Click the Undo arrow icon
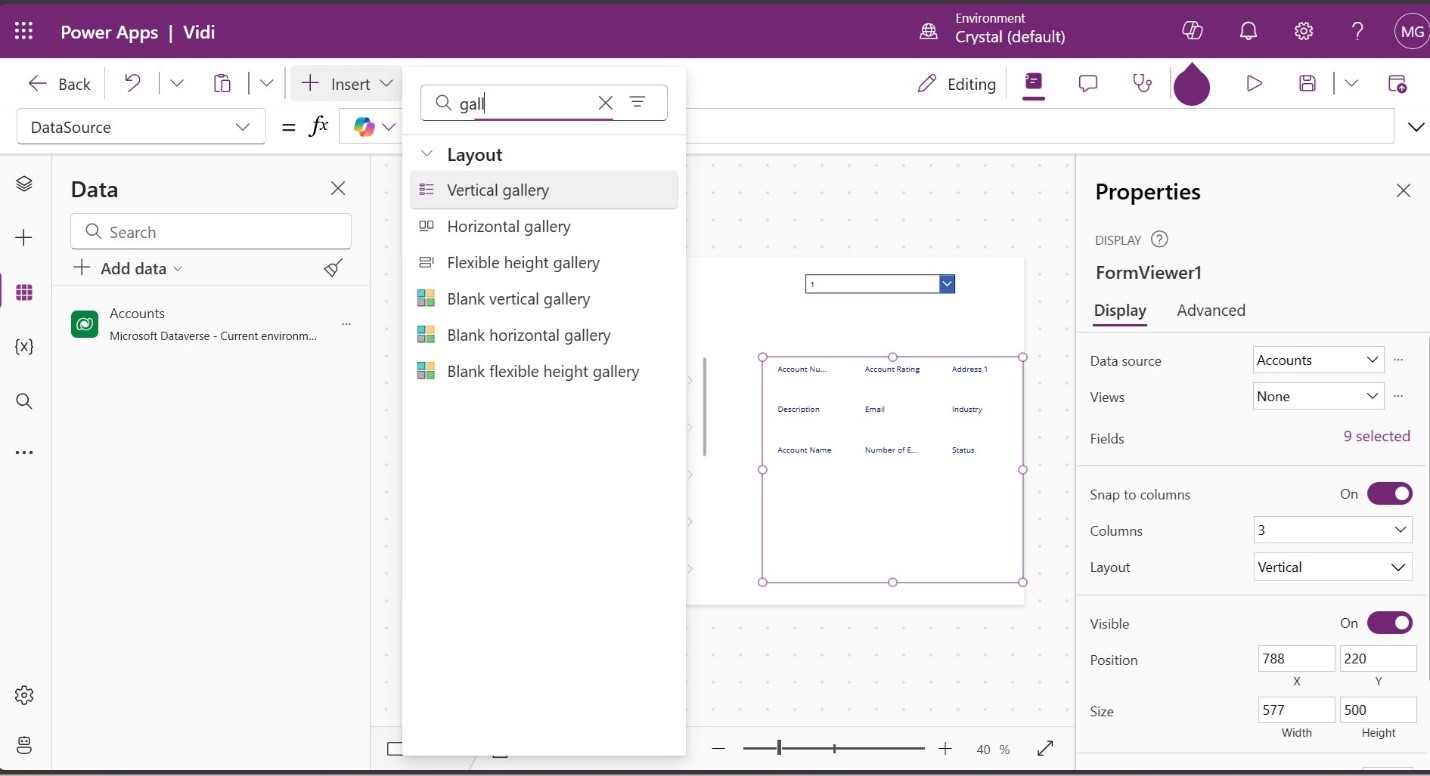The height and width of the screenshot is (776, 1430). point(132,84)
